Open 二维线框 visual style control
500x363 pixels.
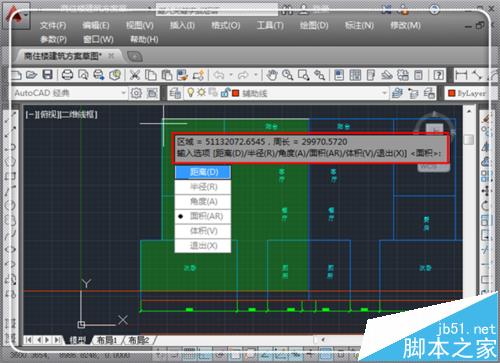(x=77, y=115)
